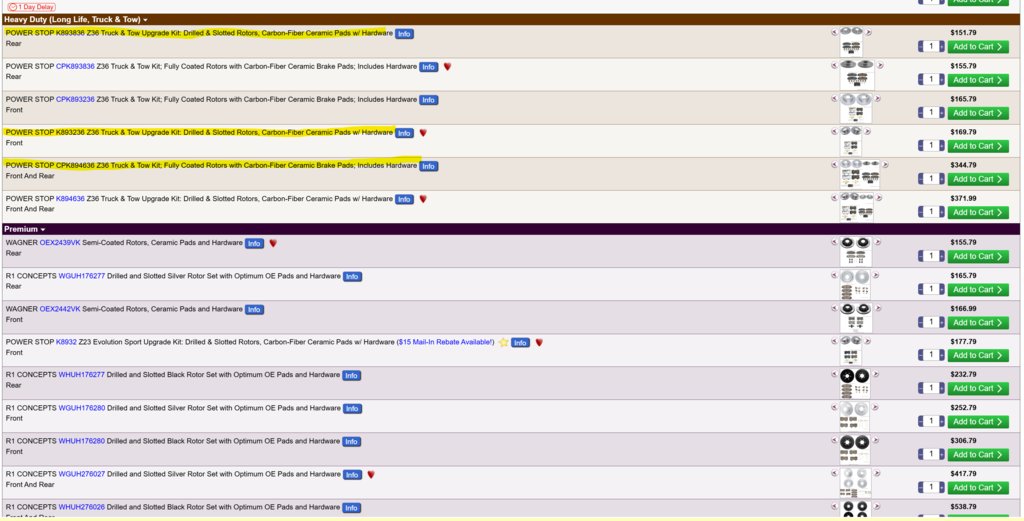Open Info for Wagner OEX2442VK
Screen dimensions: 1024x521
pyautogui.click(x=254, y=309)
